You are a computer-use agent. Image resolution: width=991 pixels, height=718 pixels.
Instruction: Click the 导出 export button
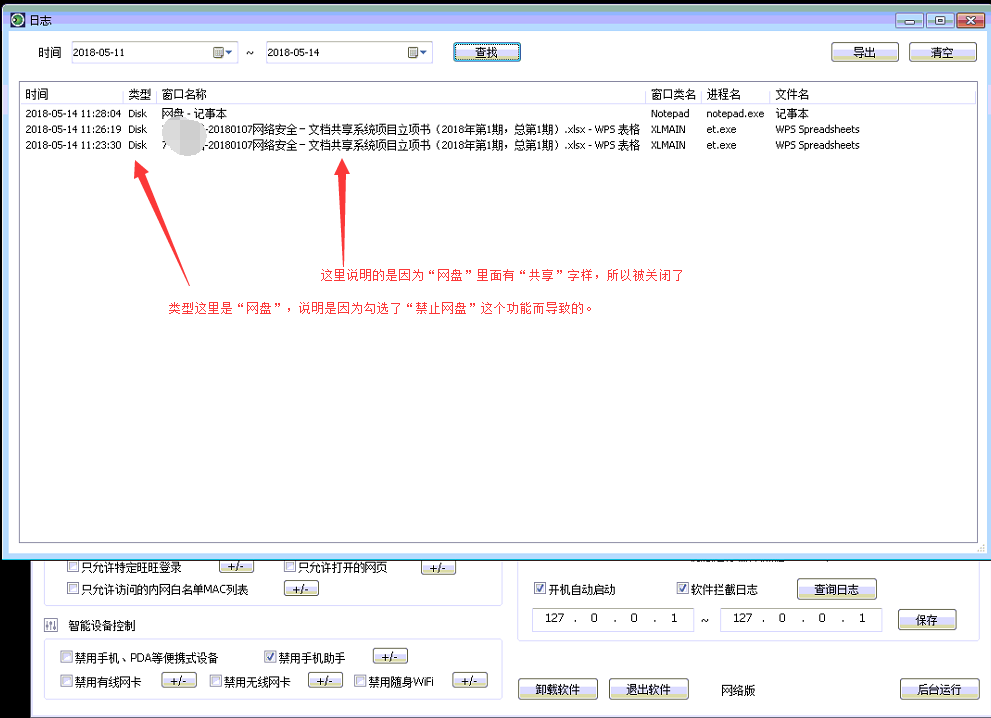tap(864, 53)
